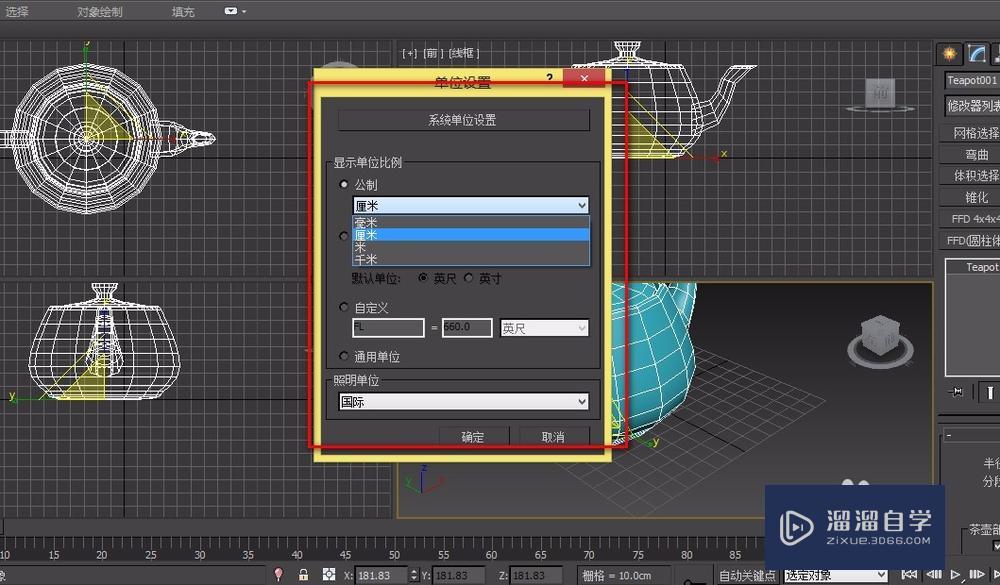
Task: Click the Z coordinate field
Action: coord(536,575)
